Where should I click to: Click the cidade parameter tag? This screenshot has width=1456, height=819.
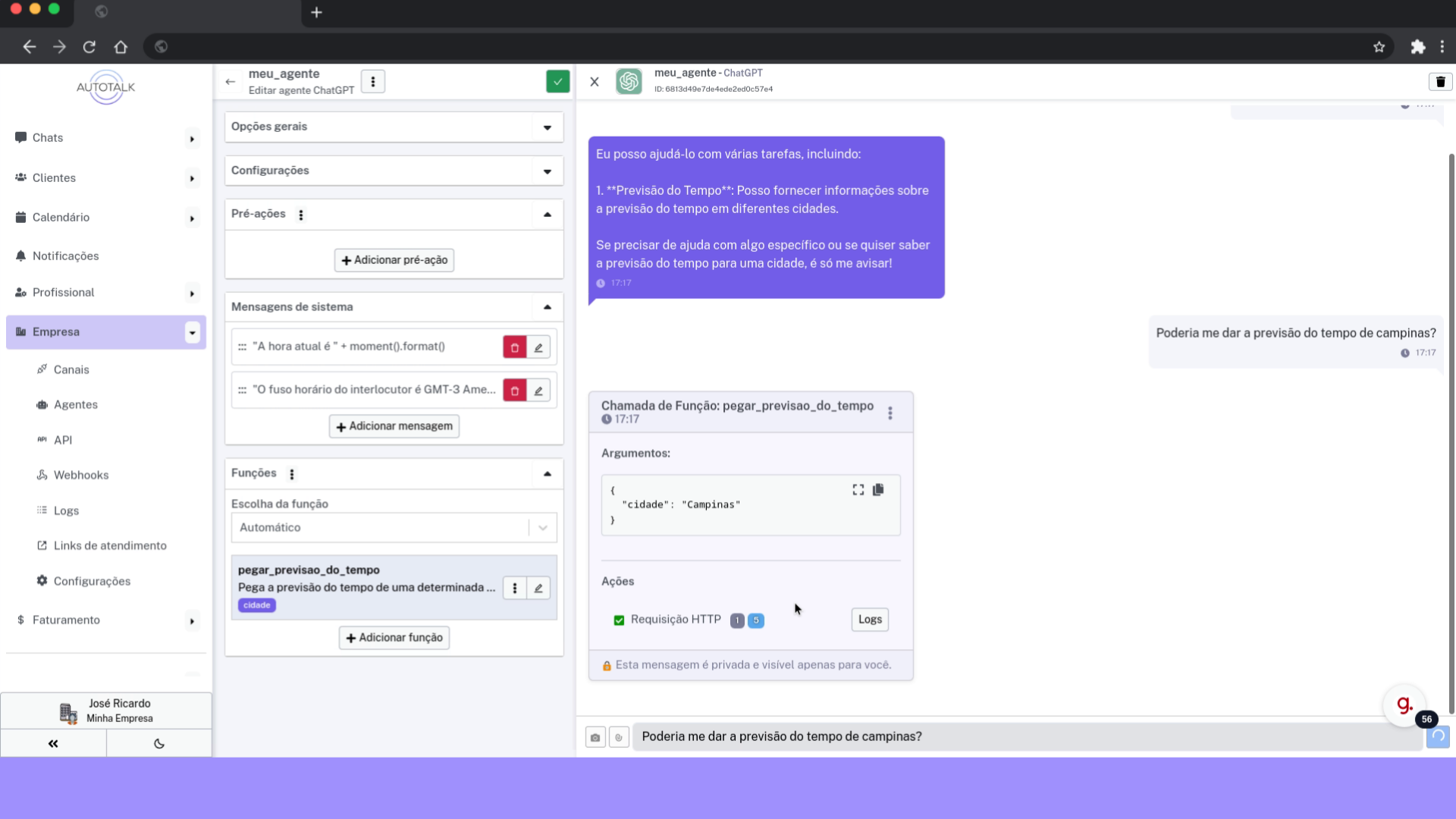pos(257,606)
